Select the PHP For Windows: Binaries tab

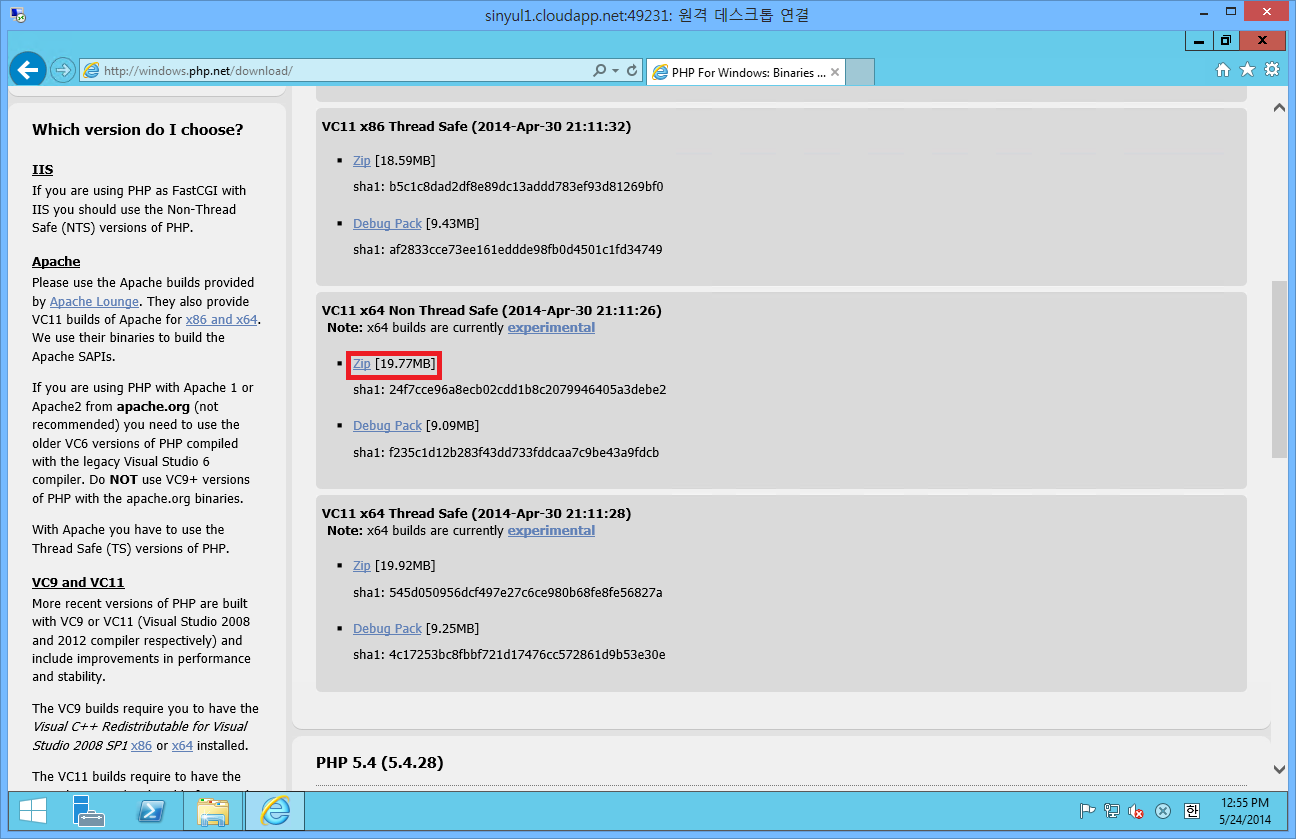[746, 72]
